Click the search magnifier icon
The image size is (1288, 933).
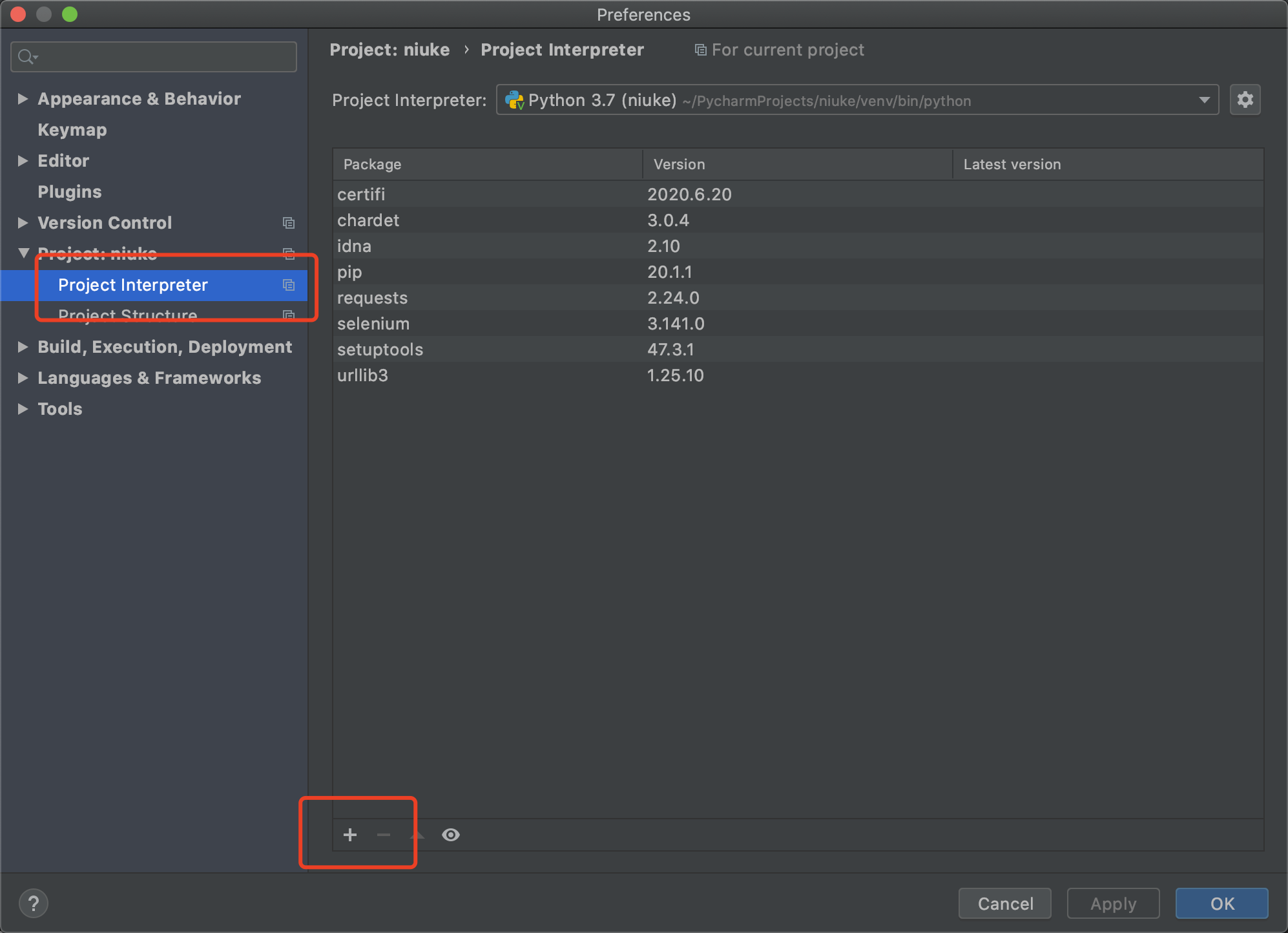pos(26,57)
